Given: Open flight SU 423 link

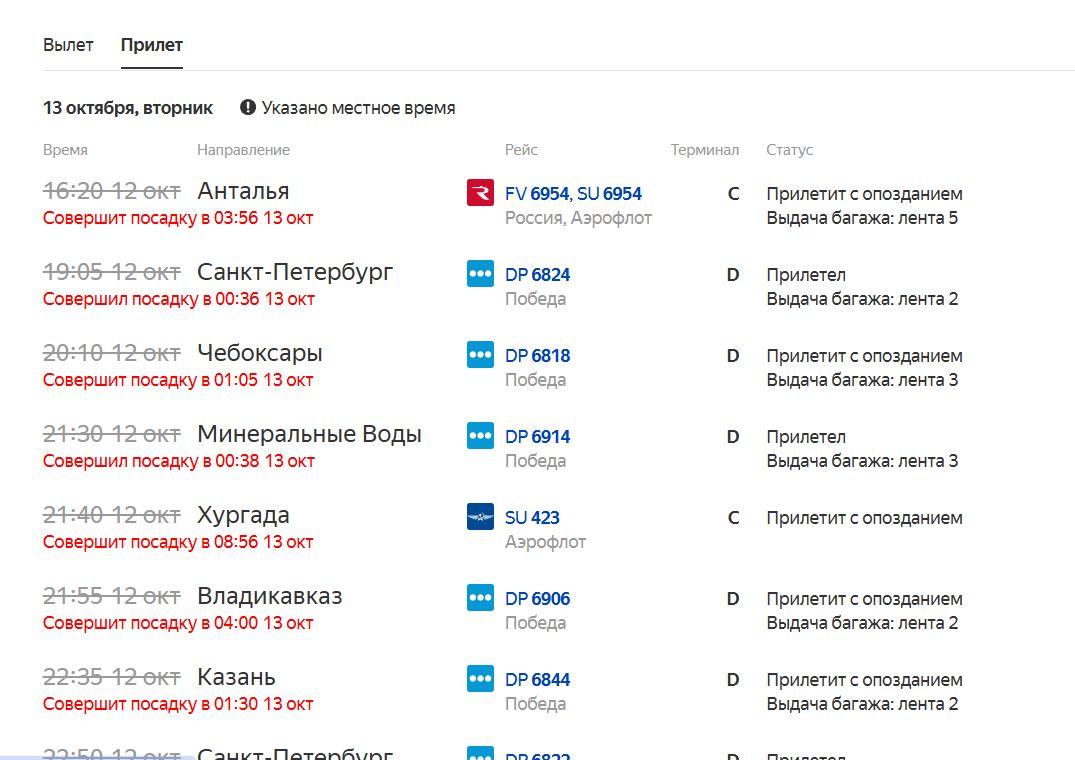Looking at the screenshot, I should click(x=532, y=517).
